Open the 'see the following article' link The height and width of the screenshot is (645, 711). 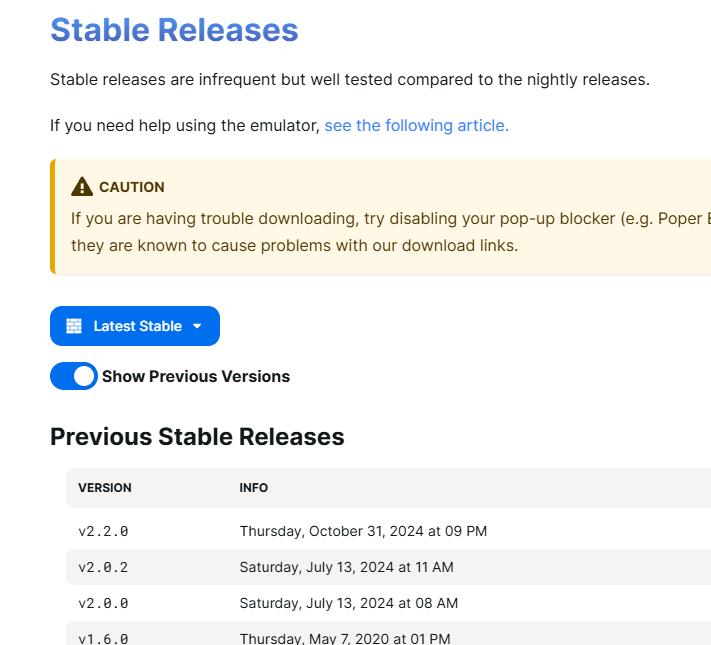pos(416,125)
